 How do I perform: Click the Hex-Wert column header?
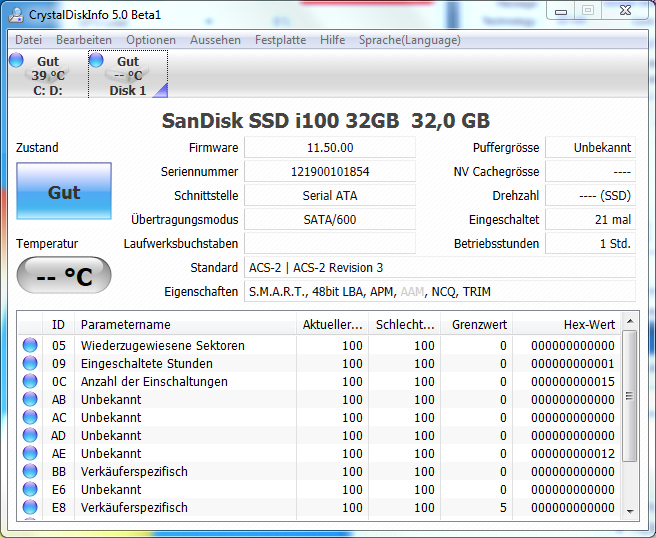pos(566,325)
